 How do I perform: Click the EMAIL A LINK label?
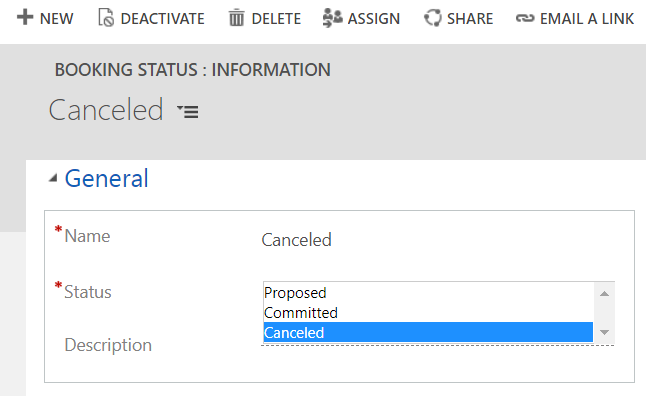pos(587,19)
